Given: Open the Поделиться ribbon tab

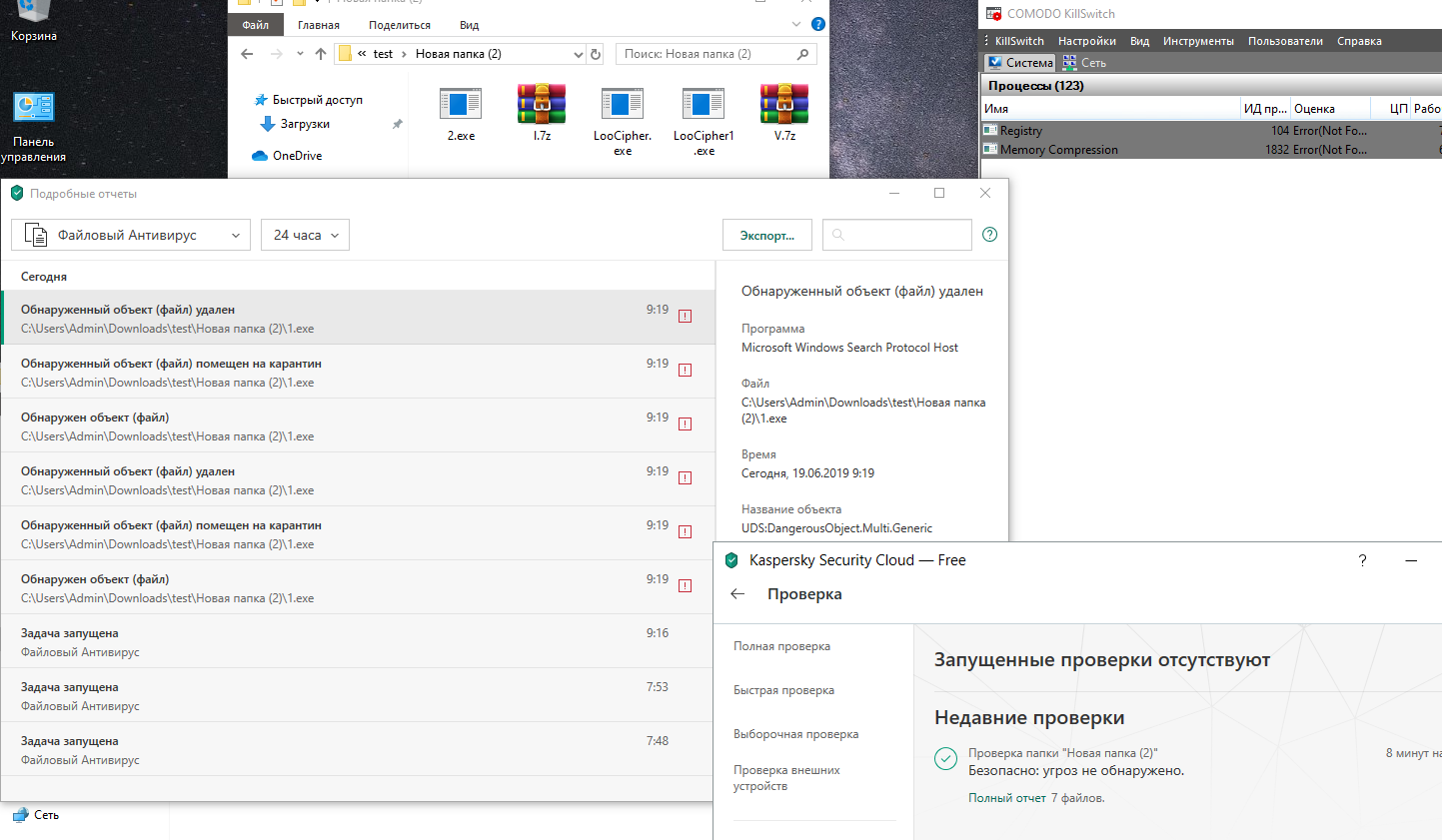Looking at the screenshot, I should pos(400,25).
